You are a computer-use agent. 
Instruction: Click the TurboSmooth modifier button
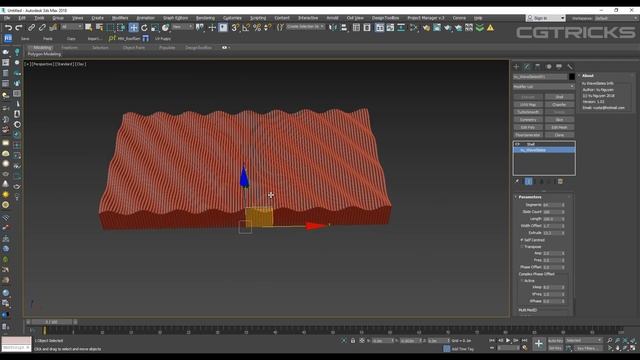528,112
